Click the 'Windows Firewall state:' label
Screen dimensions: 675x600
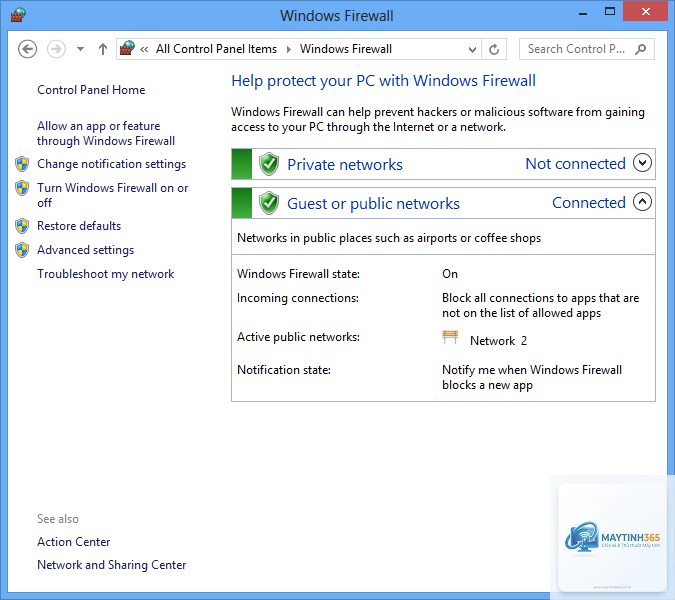point(298,274)
